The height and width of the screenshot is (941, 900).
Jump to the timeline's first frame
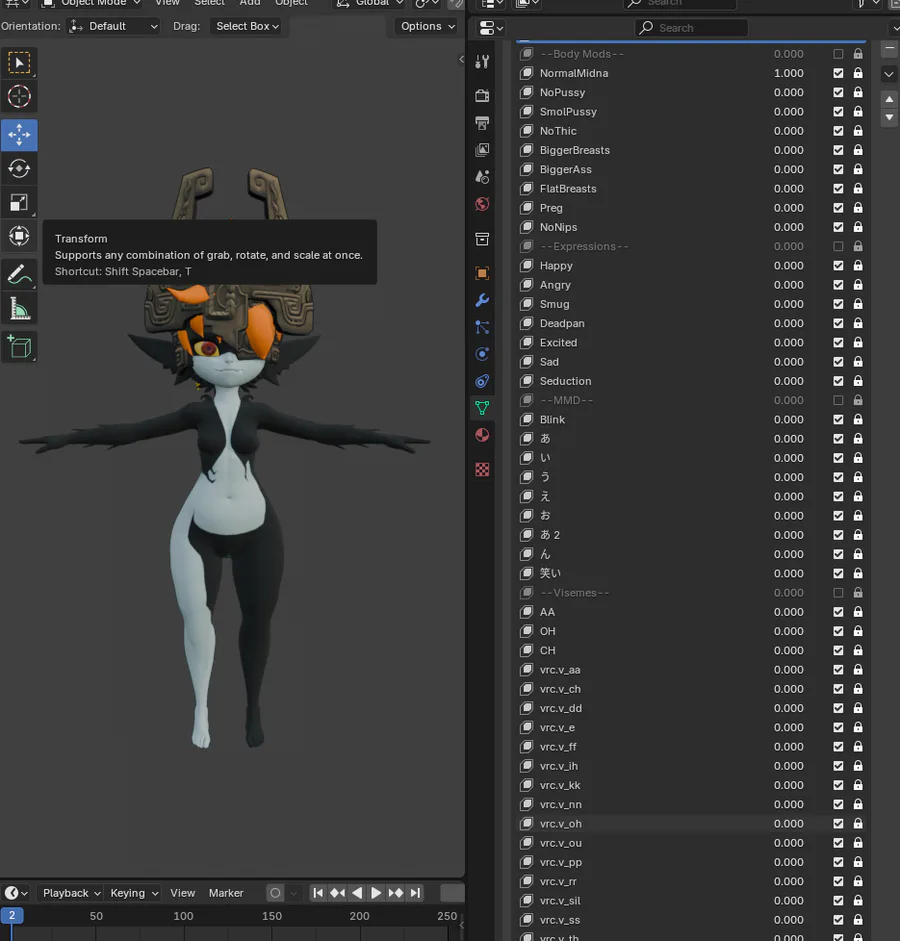tap(318, 893)
